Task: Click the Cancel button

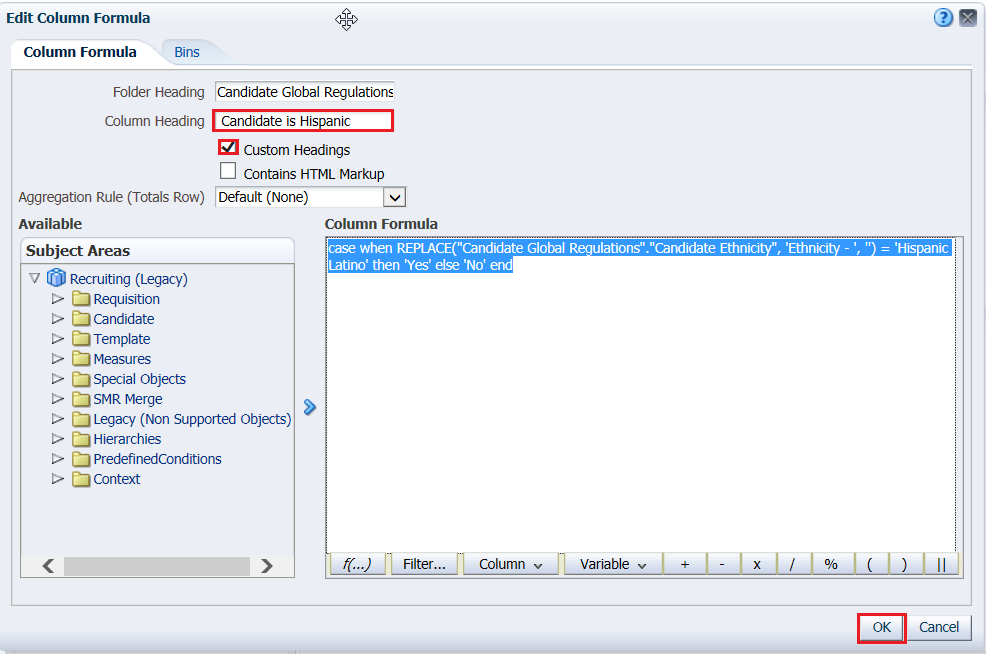Action: tap(939, 627)
